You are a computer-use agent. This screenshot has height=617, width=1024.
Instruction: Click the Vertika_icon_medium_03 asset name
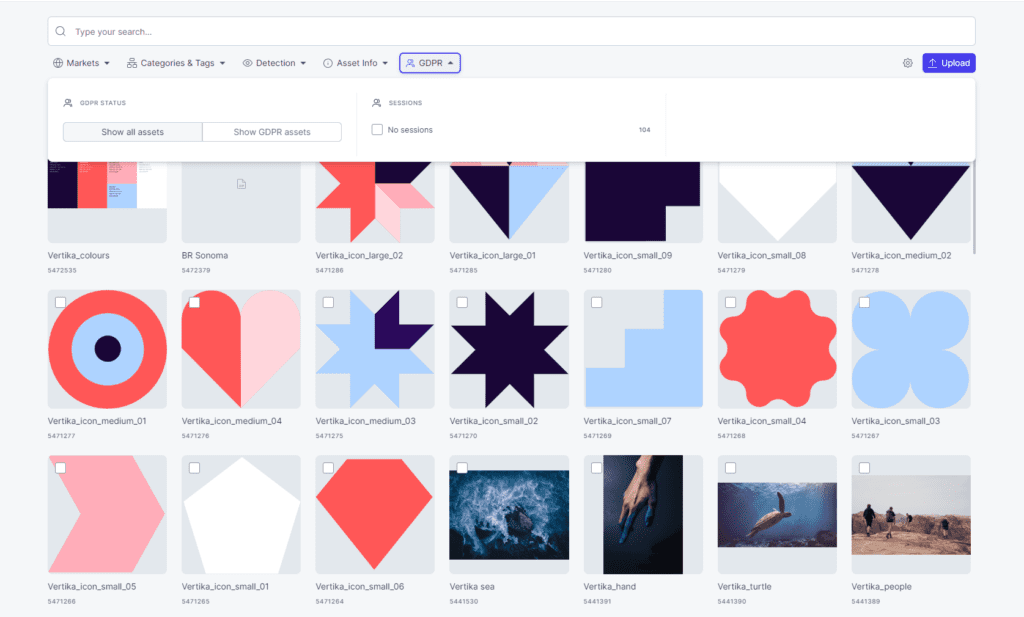365,421
